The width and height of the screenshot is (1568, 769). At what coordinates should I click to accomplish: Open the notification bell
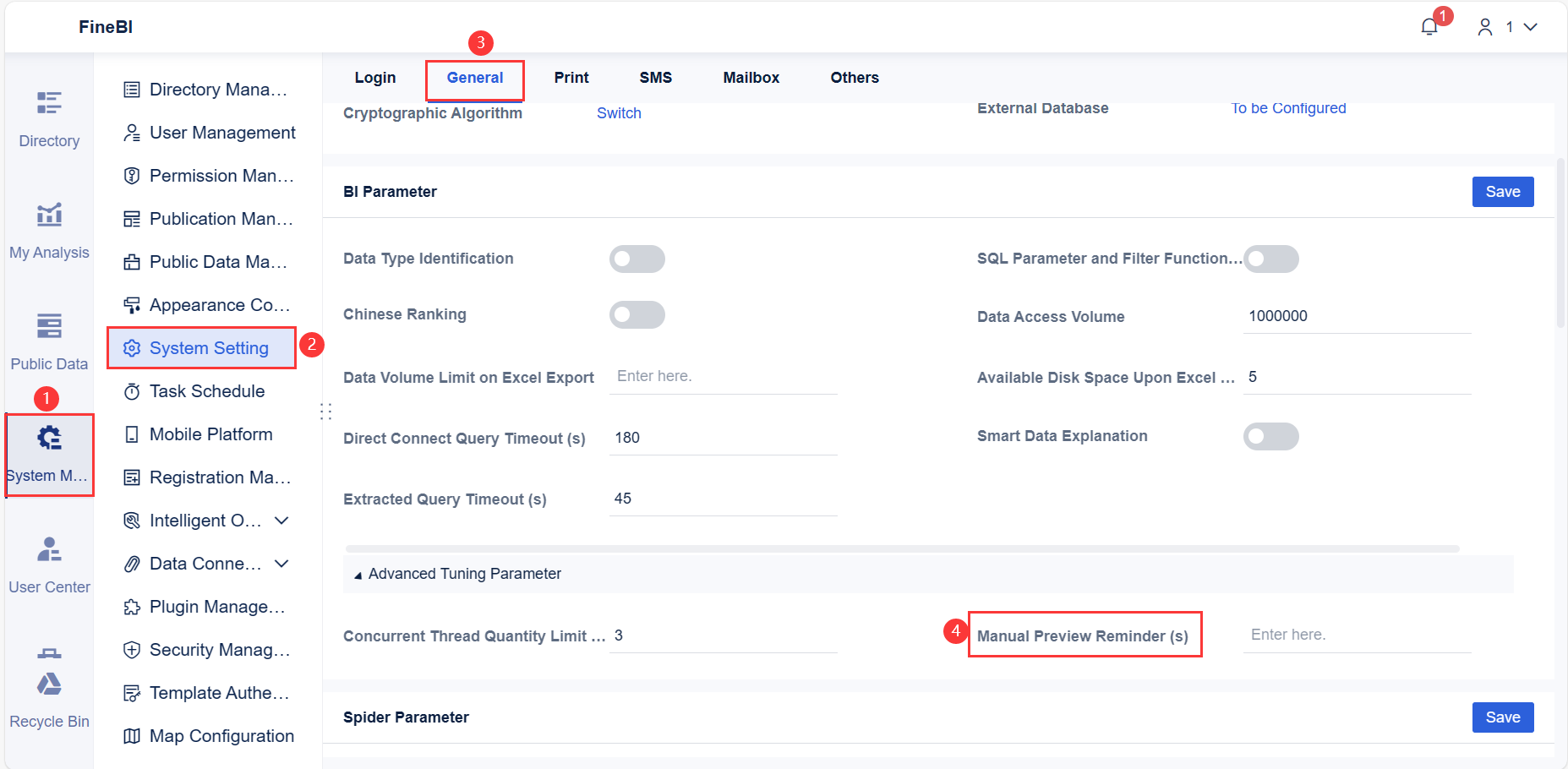[x=1429, y=26]
